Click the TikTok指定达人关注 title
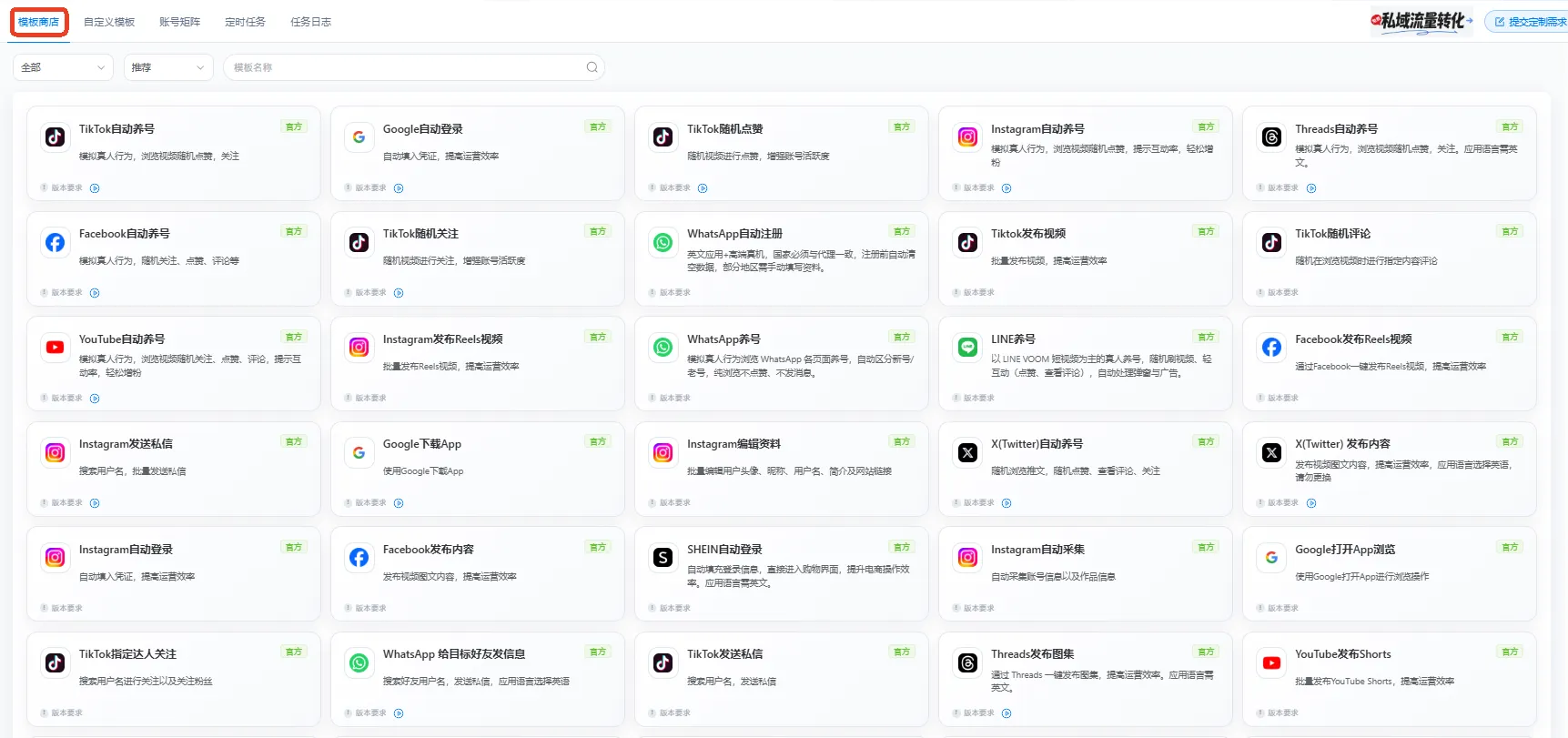The image size is (1568, 738). [x=127, y=654]
